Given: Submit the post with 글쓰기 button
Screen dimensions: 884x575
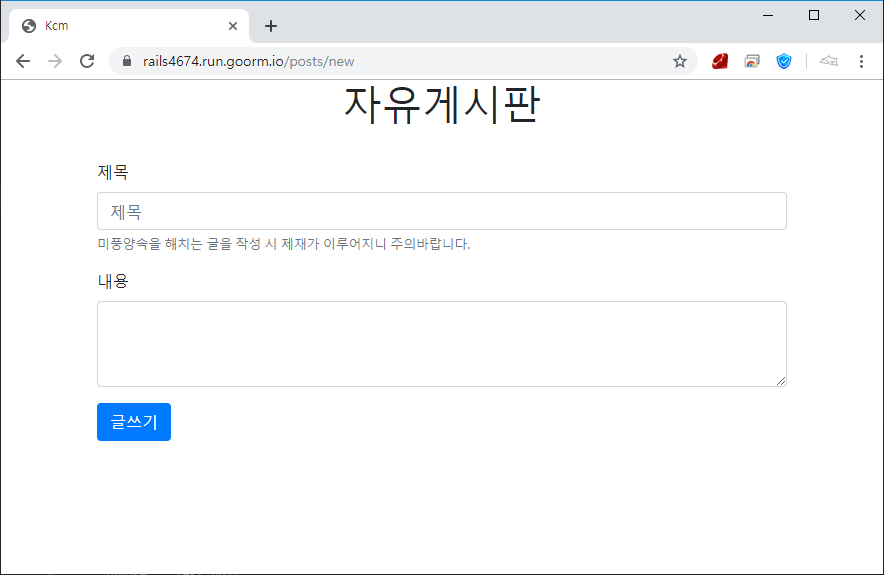Looking at the screenshot, I should (134, 422).
